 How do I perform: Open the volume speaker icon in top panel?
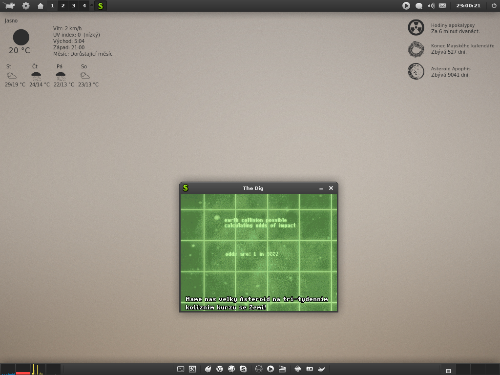(x=431, y=6)
